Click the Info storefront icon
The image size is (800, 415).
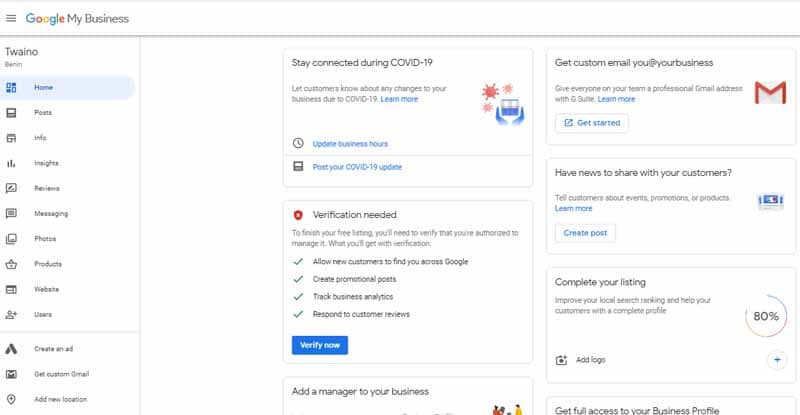tap(11, 138)
